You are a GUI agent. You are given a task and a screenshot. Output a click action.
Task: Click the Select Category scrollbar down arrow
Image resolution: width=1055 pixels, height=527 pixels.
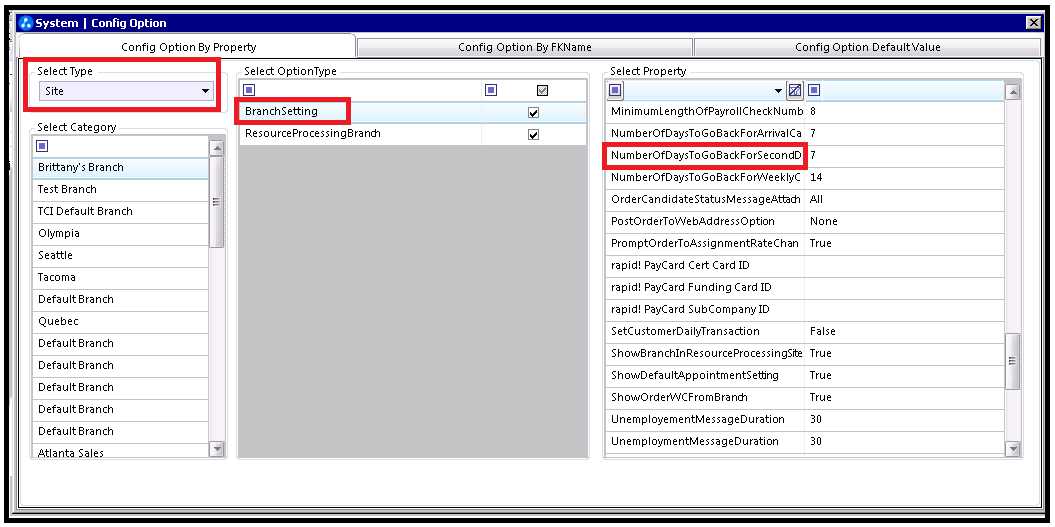pyautogui.click(x=217, y=448)
